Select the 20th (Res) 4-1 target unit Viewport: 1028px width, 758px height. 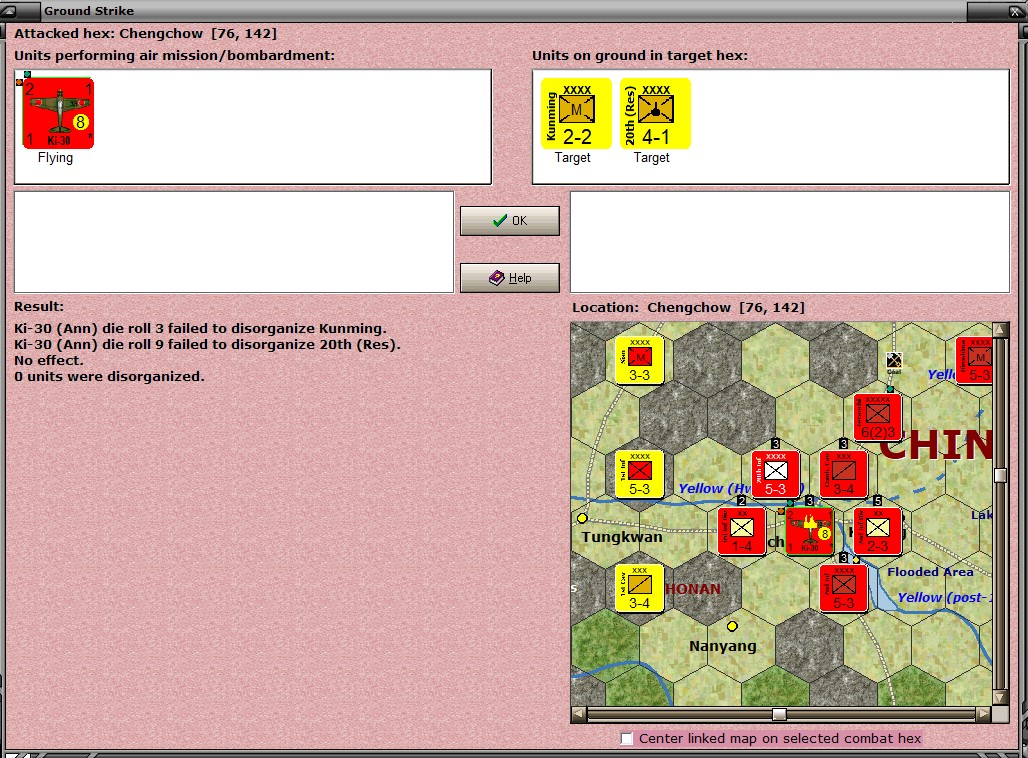pyautogui.click(x=655, y=113)
